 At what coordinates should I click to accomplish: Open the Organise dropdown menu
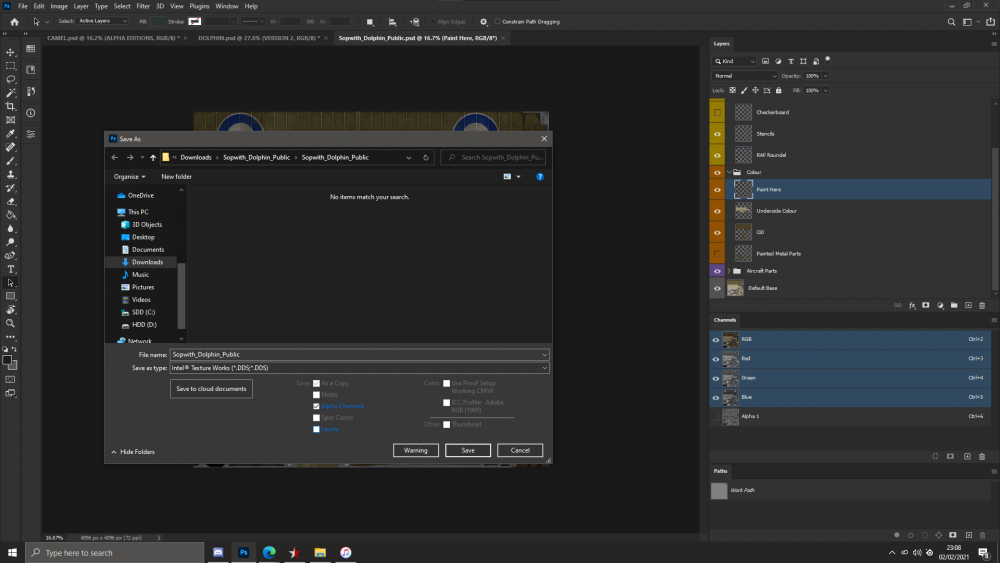point(130,177)
